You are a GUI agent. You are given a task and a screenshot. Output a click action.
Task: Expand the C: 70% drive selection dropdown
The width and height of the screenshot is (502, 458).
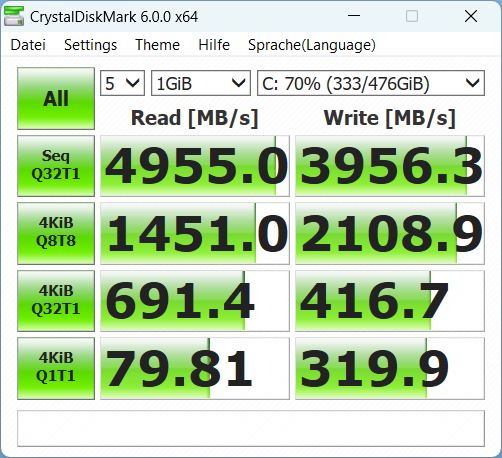point(371,83)
